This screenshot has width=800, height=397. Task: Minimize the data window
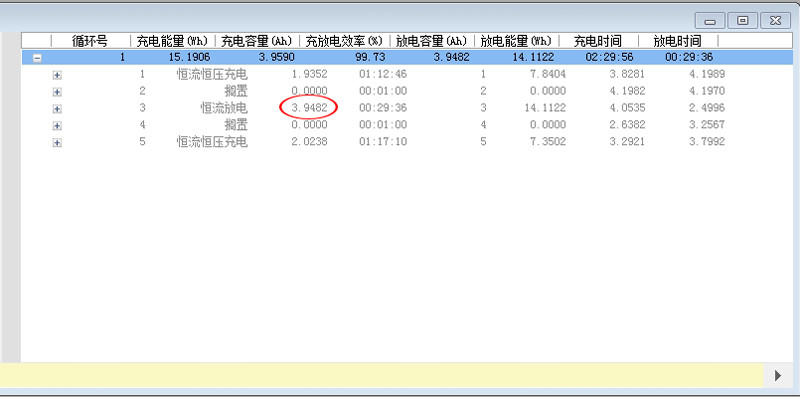coord(710,20)
